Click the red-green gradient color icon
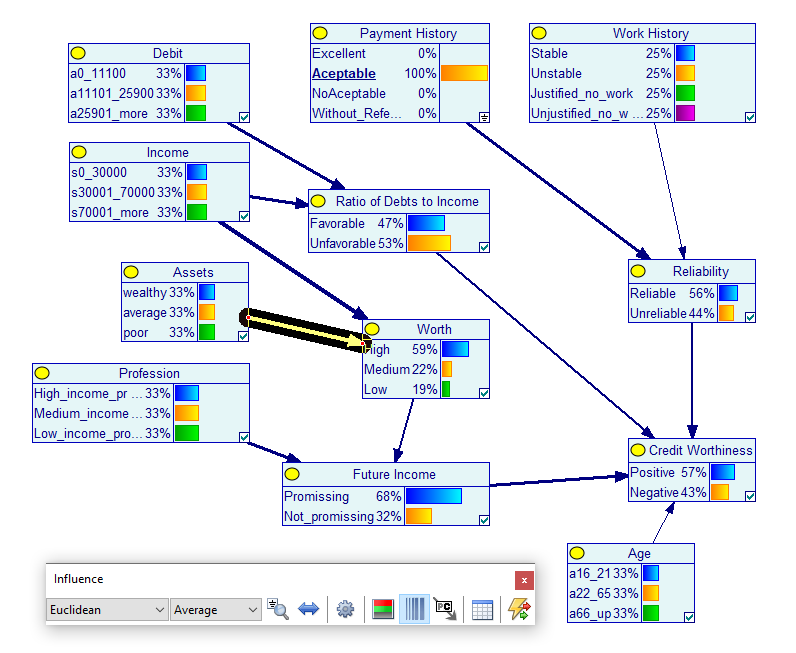Screen dimensions: 796x653 tap(382, 609)
